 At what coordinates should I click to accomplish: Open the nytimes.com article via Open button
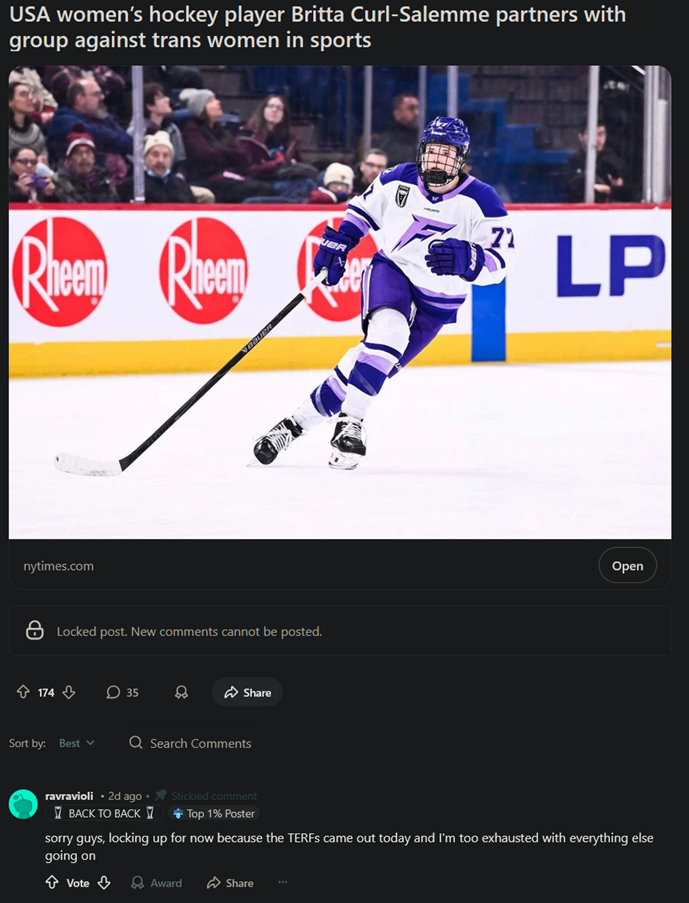coord(627,566)
